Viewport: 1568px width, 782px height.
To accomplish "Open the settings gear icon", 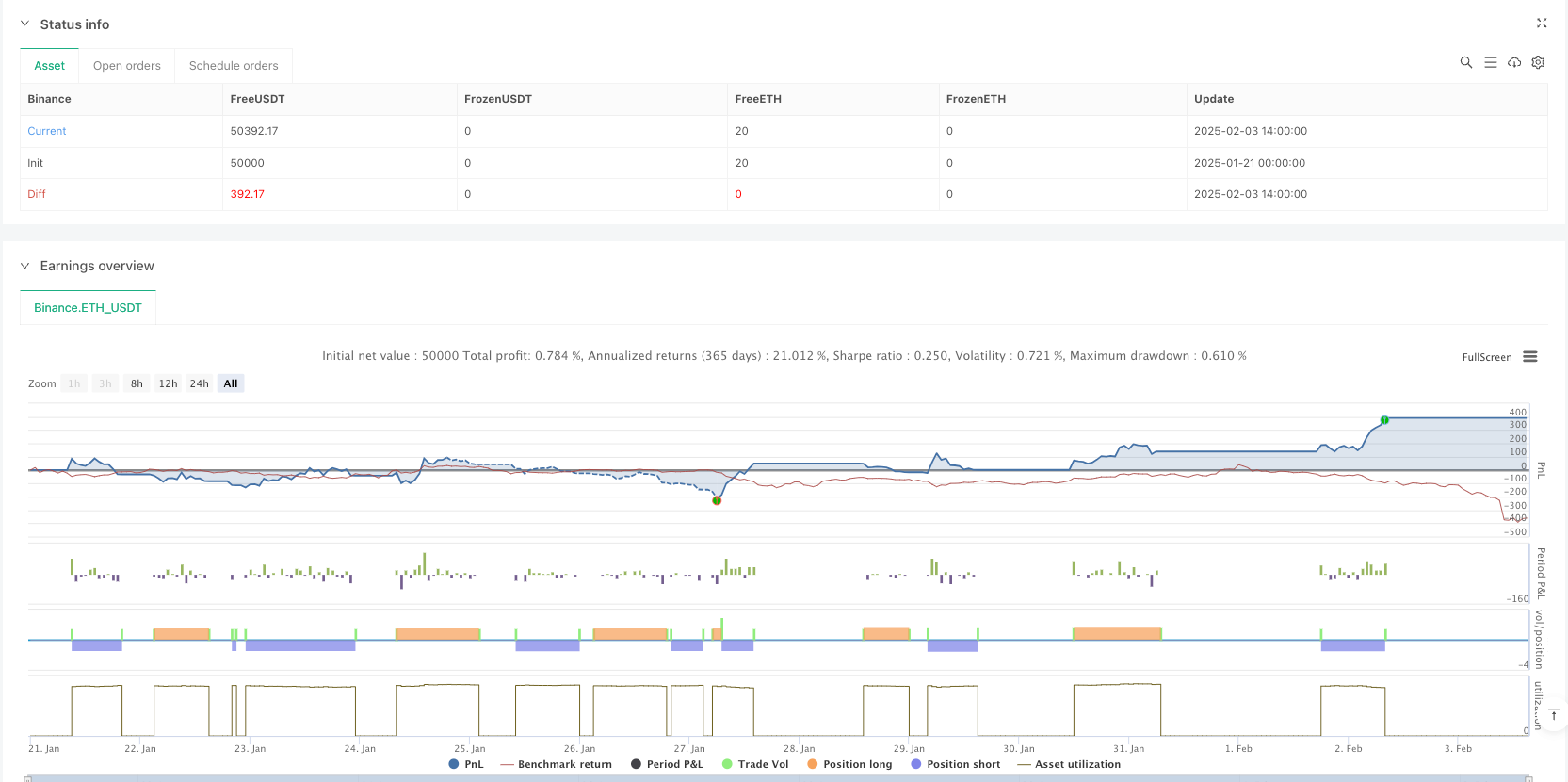I will point(1538,62).
